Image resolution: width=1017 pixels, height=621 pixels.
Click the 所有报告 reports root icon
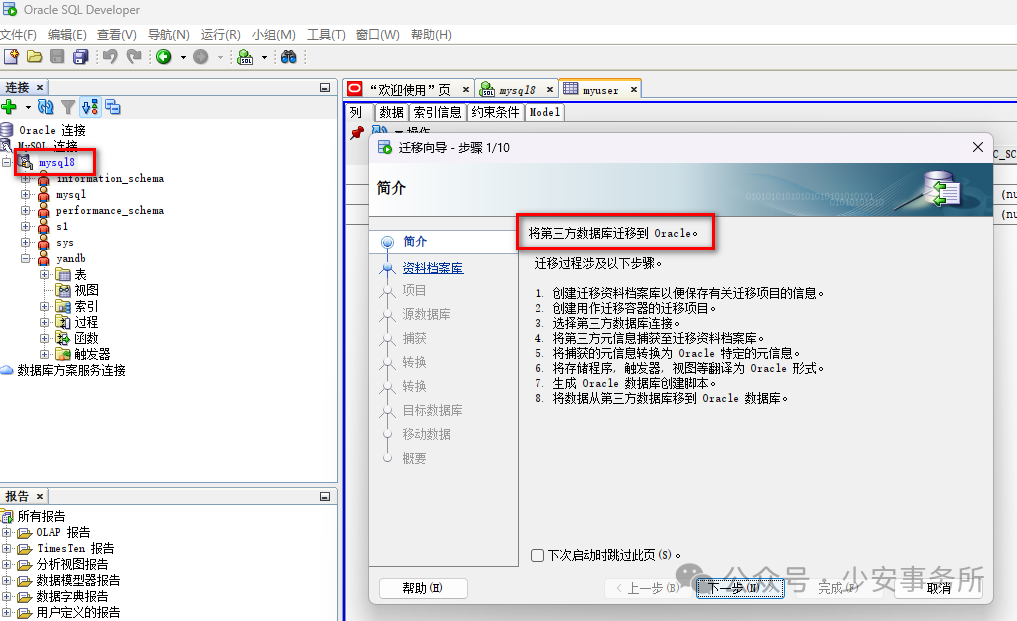7,517
